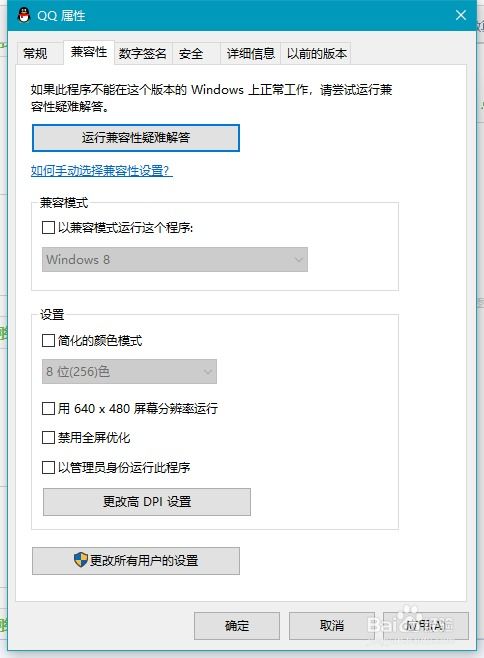Toggle the 简化的颜色模式 checkbox

click(x=48, y=340)
